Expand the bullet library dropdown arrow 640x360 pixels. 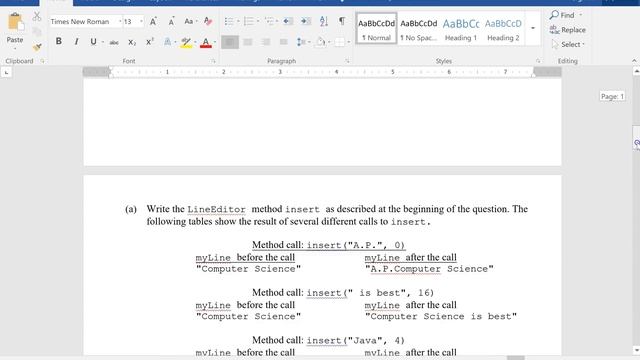[x=238, y=21]
